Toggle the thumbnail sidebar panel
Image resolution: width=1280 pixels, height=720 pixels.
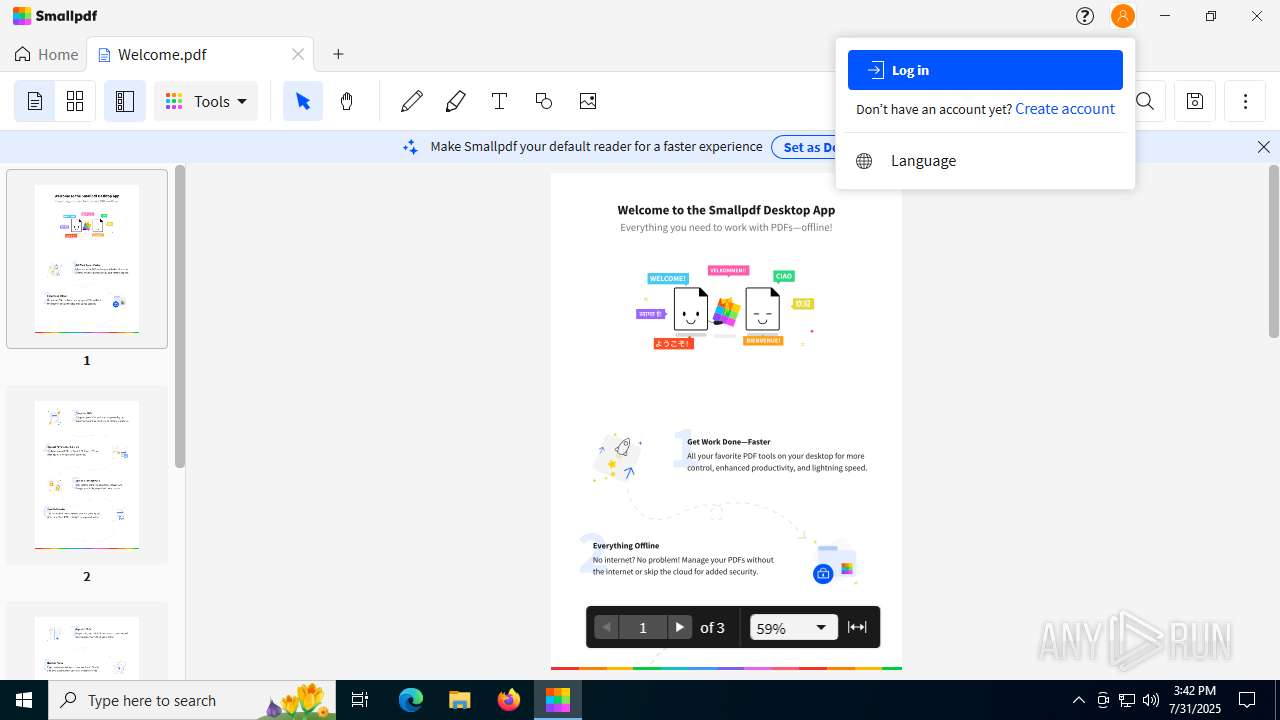click(125, 101)
